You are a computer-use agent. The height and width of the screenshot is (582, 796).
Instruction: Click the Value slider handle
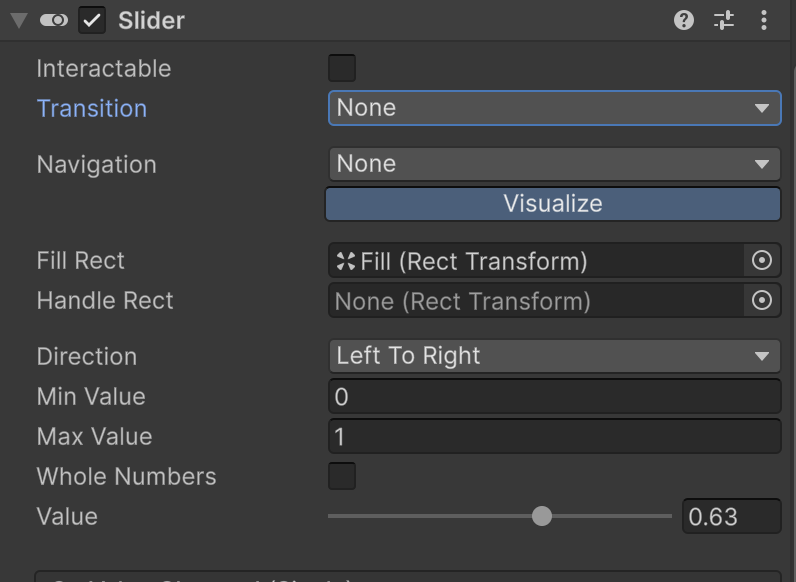(542, 516)
